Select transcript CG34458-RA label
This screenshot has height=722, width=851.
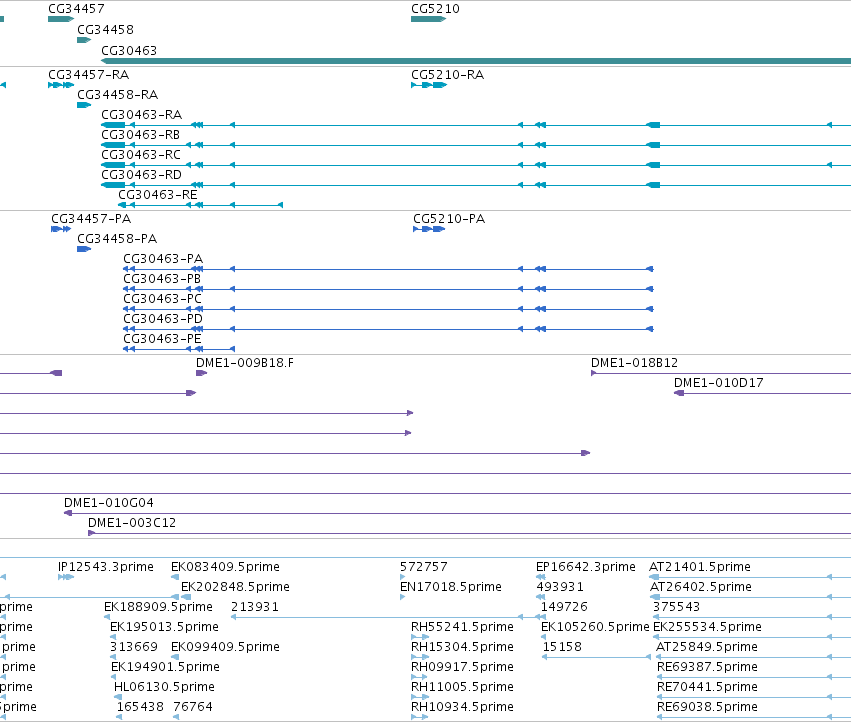pyautogui.click(x=118, y=94)
